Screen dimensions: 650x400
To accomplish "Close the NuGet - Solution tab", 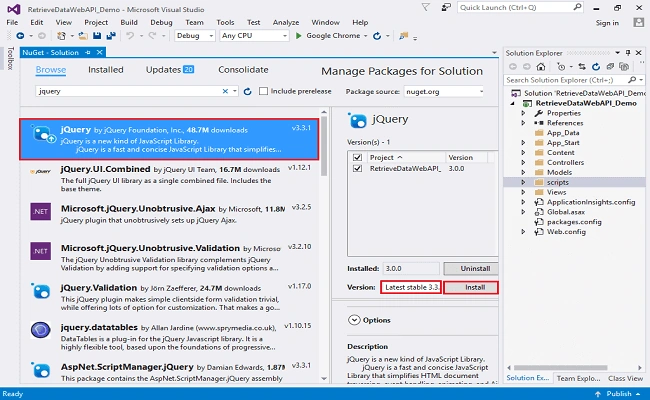I will (99, 52).
